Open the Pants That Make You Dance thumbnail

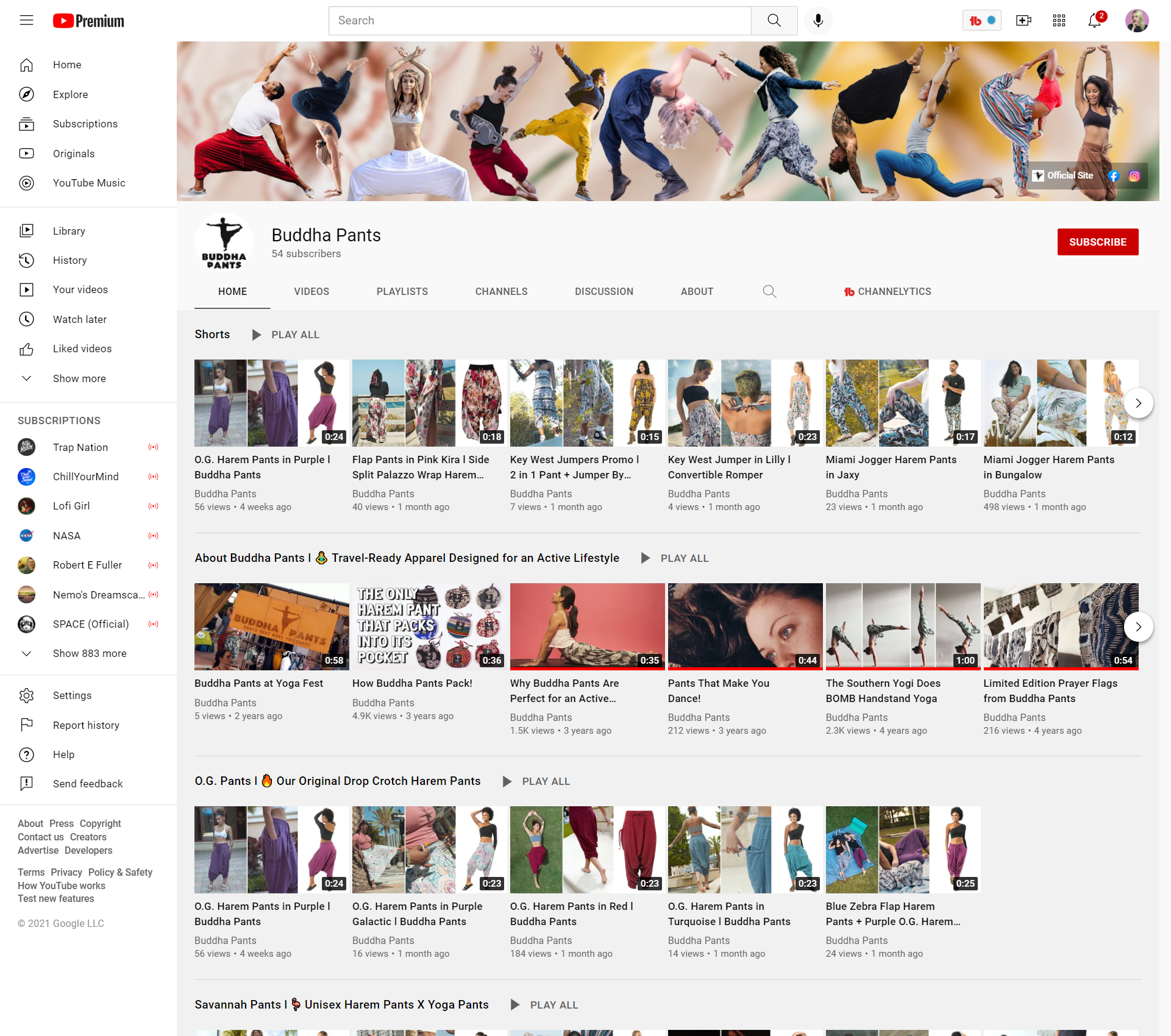click(745, 626)
